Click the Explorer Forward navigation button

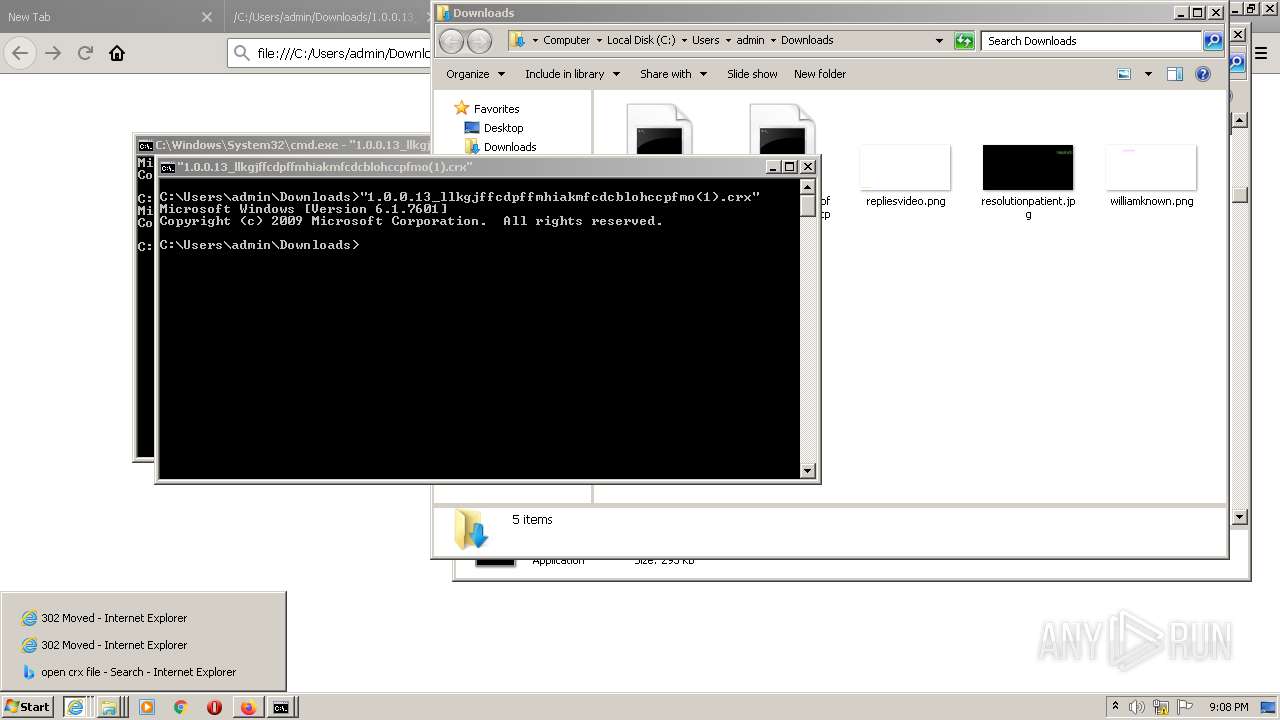(x=480, y=41)
